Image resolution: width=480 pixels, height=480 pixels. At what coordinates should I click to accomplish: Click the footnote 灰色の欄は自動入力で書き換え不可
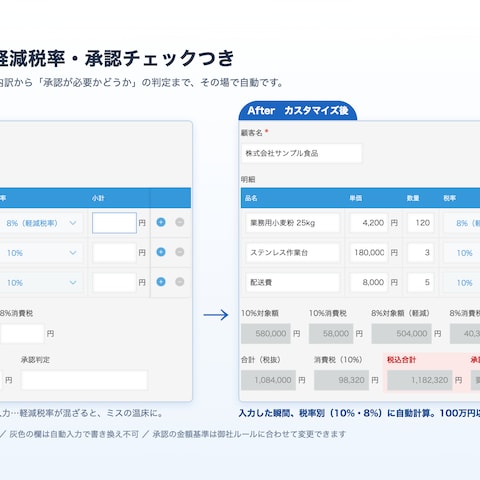[74, 434]
